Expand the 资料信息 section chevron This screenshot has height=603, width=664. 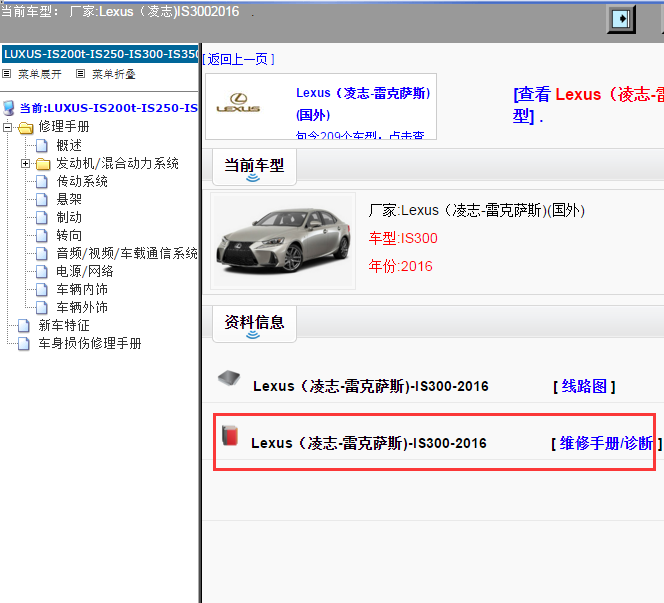pos(253,335)
